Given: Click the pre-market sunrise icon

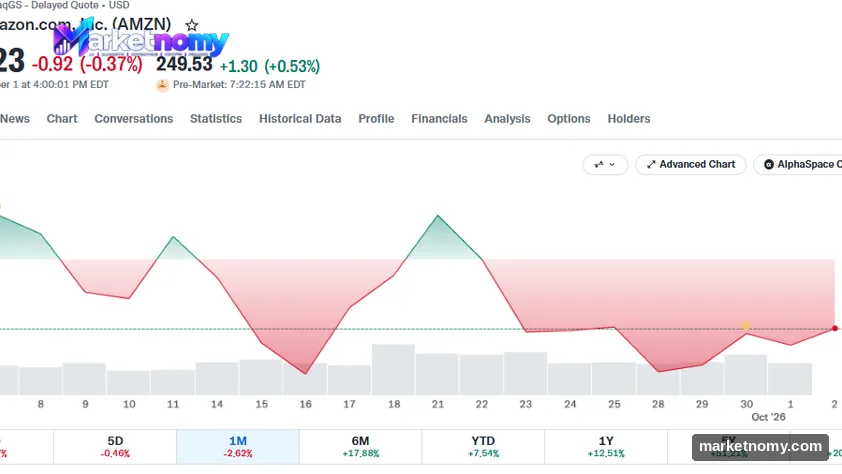Looking at the screenshot, I should [162, 85].
